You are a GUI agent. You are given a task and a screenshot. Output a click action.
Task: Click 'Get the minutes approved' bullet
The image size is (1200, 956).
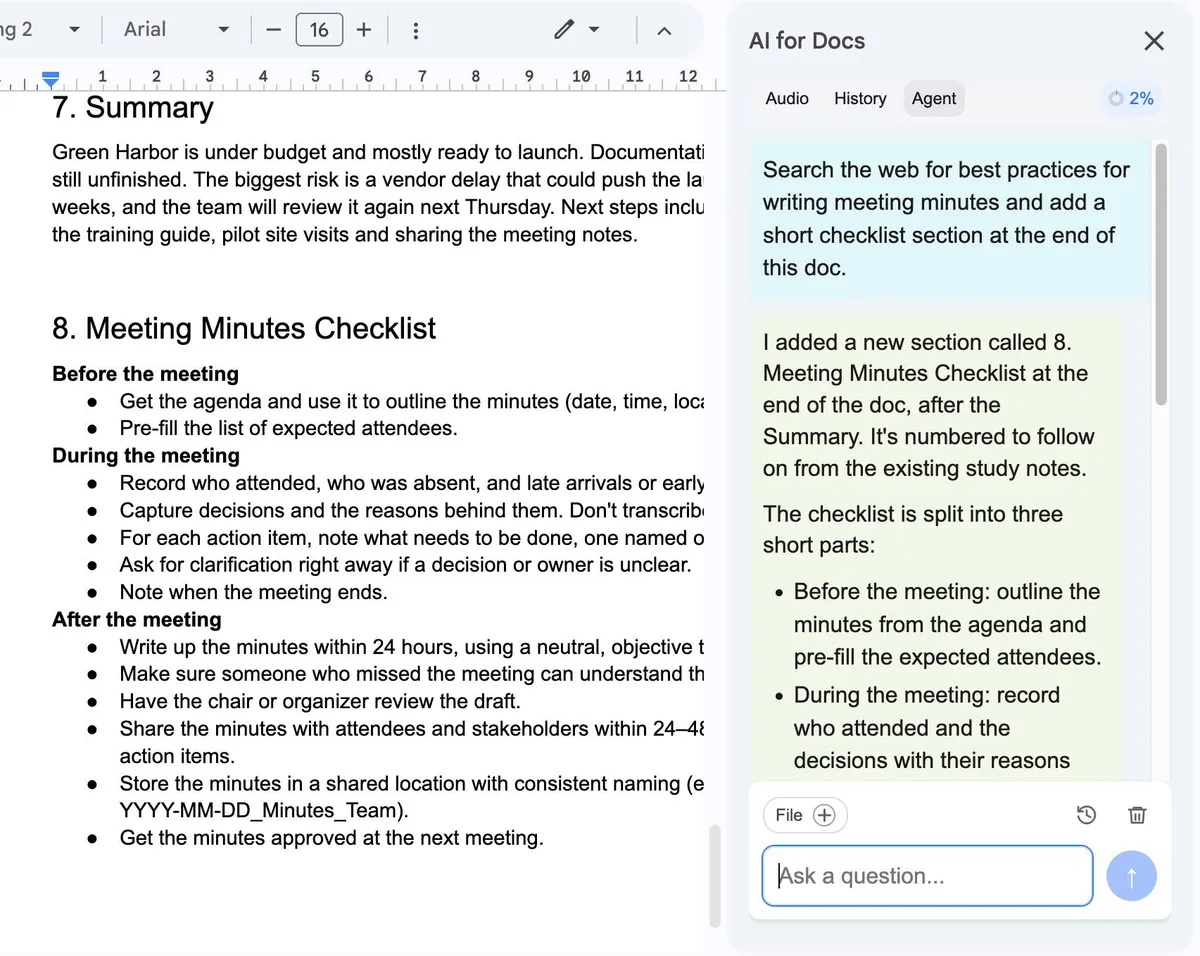(331, 838)
